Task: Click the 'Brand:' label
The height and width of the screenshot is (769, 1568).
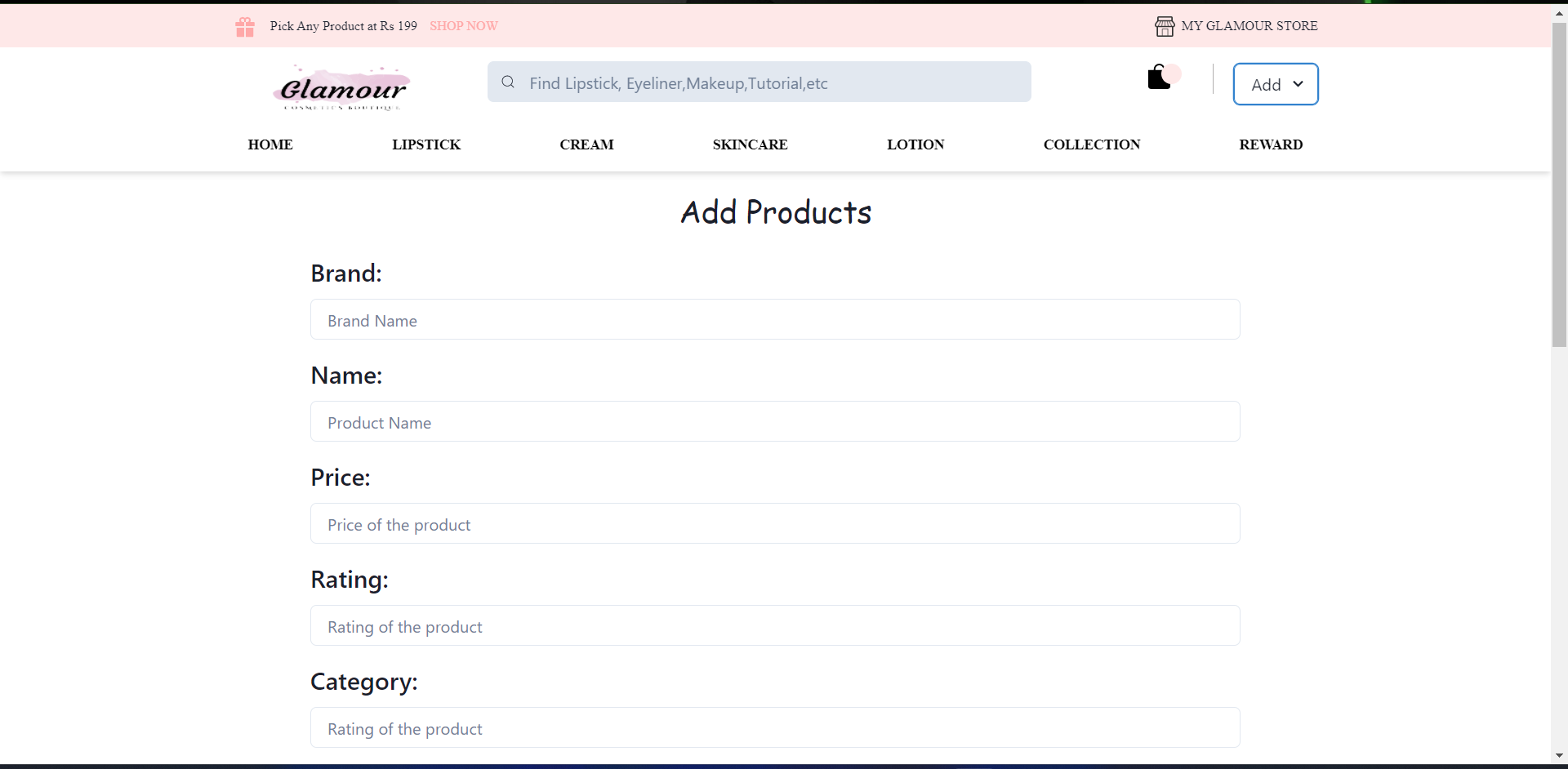Action: 346,273
